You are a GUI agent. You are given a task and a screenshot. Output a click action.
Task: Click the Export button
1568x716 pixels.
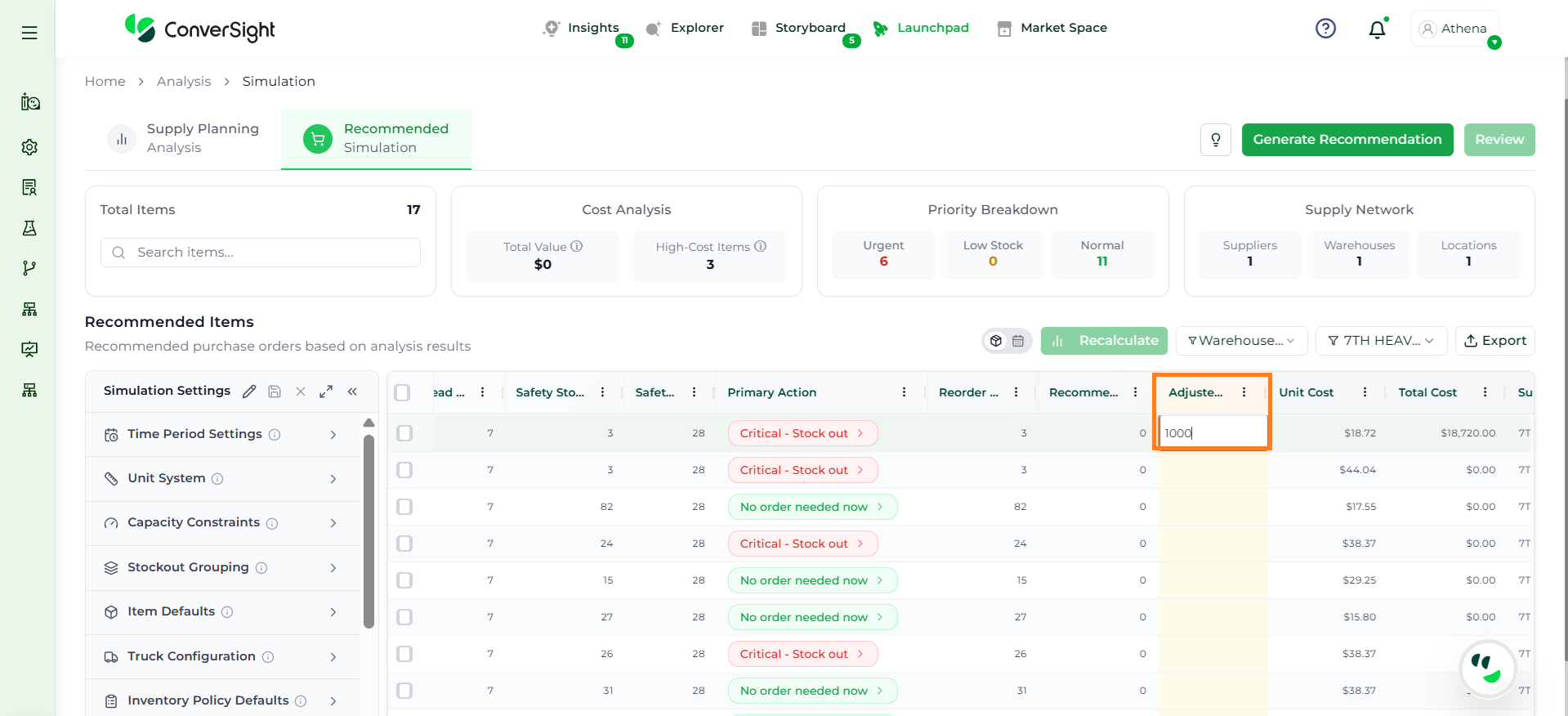1494,341
